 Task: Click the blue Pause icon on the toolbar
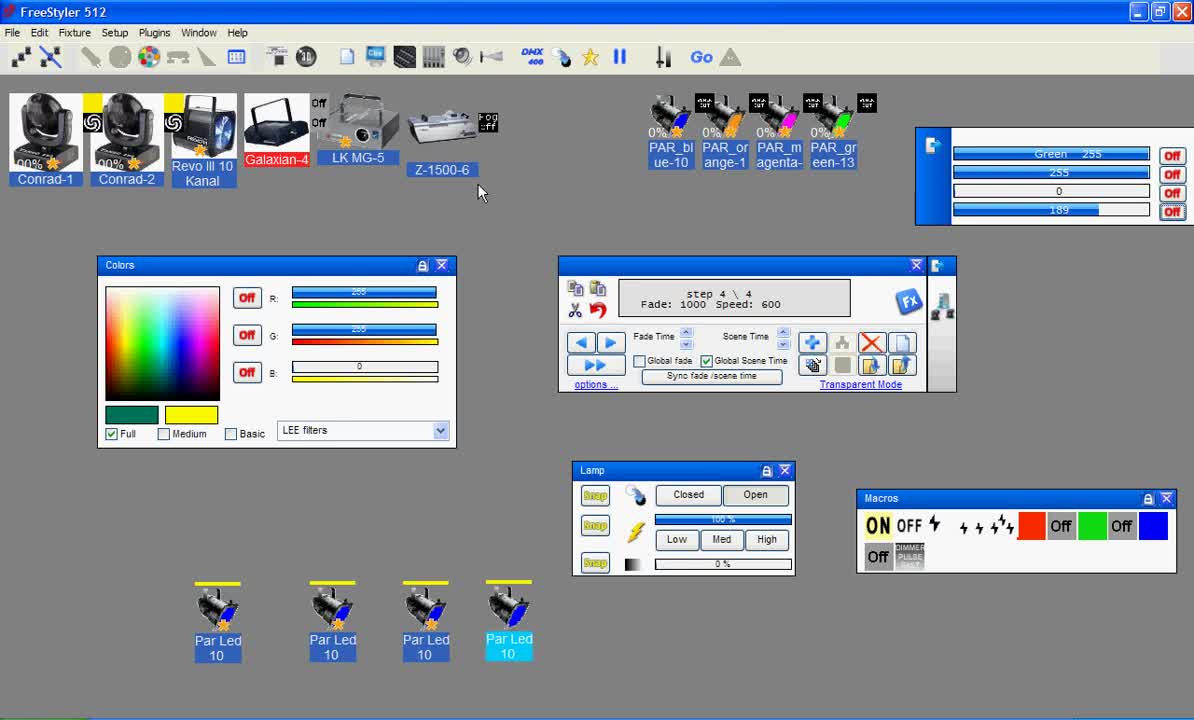click(620, 57)
